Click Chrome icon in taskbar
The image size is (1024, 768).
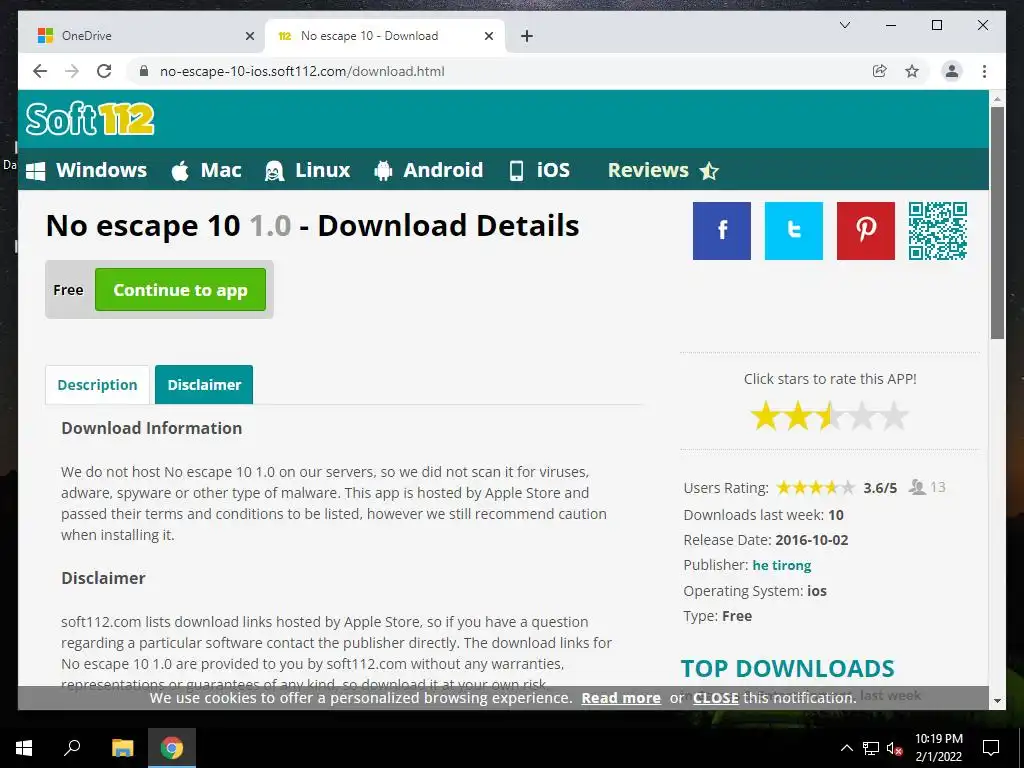click(x=172, y=748)
